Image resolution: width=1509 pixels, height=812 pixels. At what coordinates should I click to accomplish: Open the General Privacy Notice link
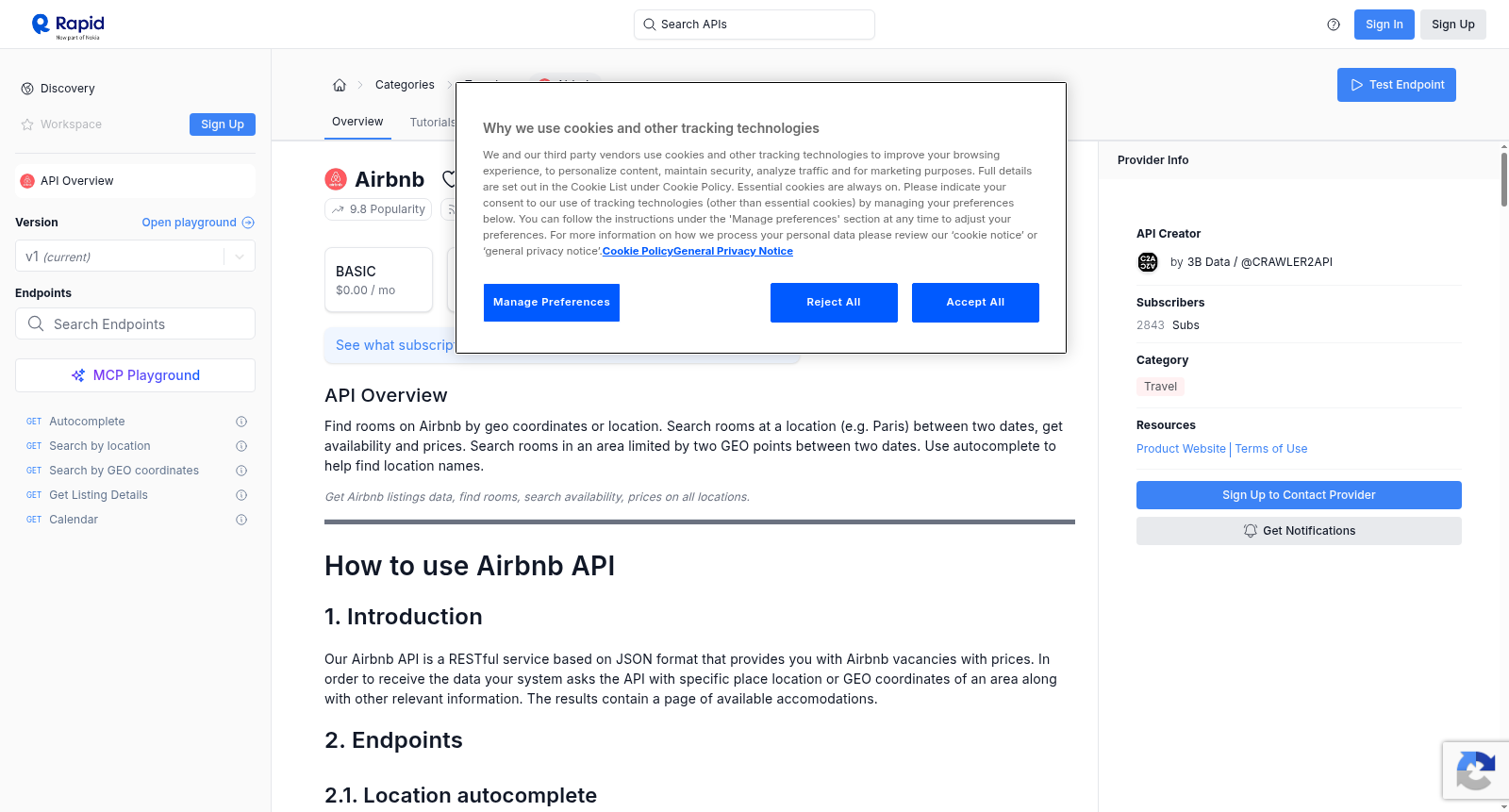coord(733,251)
